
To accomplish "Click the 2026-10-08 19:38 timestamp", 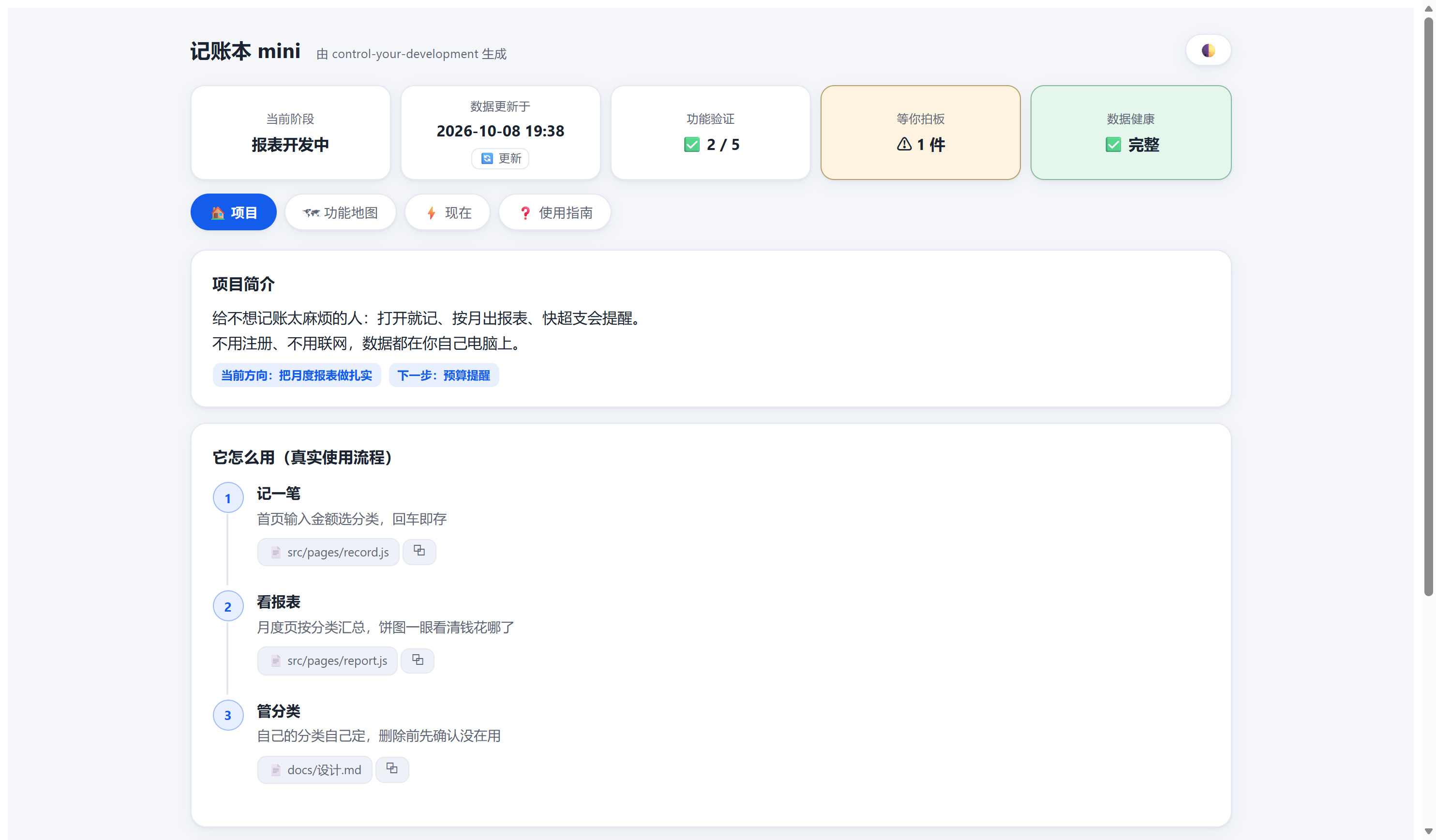I will 500,131.
